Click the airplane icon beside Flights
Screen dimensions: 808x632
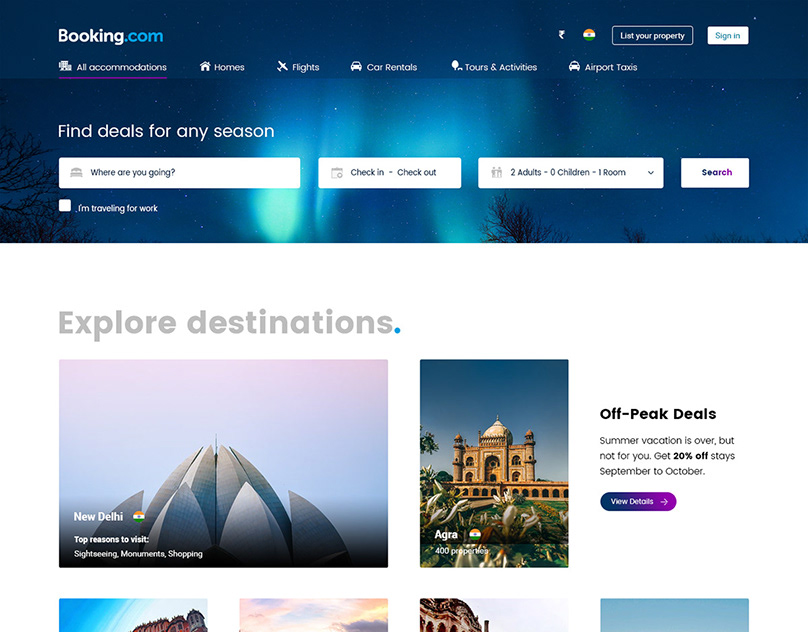click(282, 66)
